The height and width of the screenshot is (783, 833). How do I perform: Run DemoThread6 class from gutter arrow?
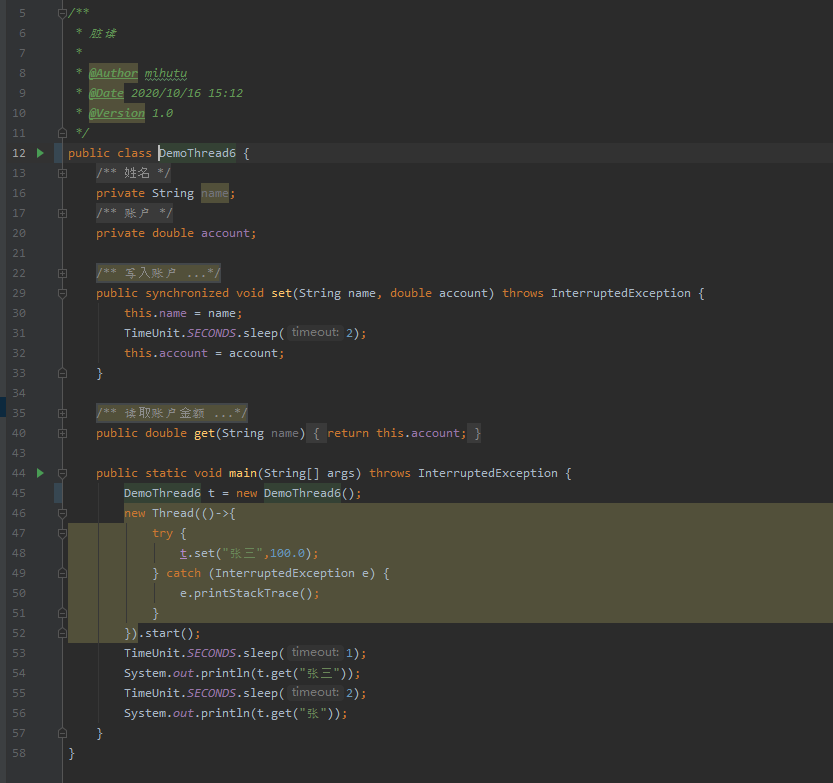point(40,153)
